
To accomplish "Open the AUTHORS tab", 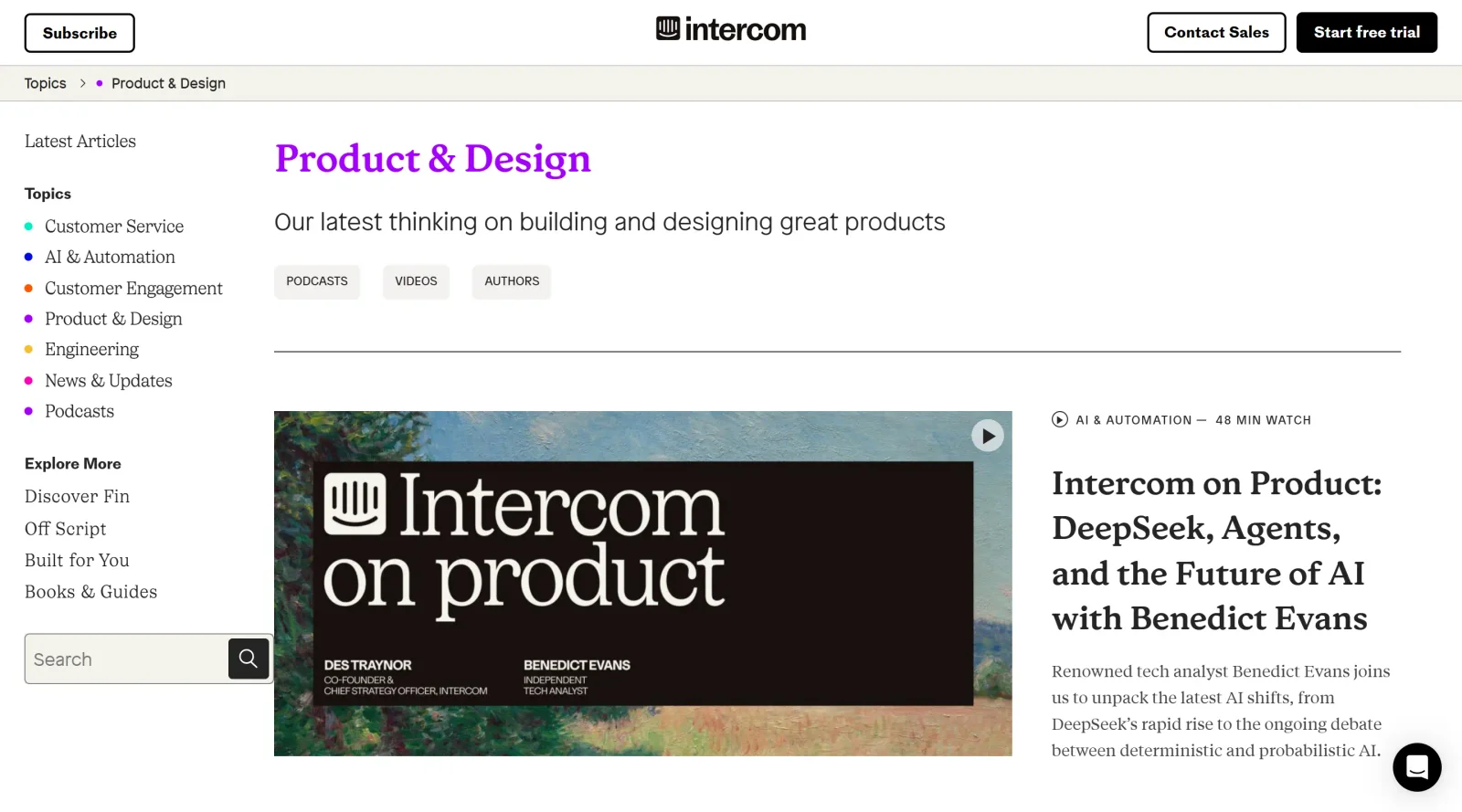I will 511,281.
